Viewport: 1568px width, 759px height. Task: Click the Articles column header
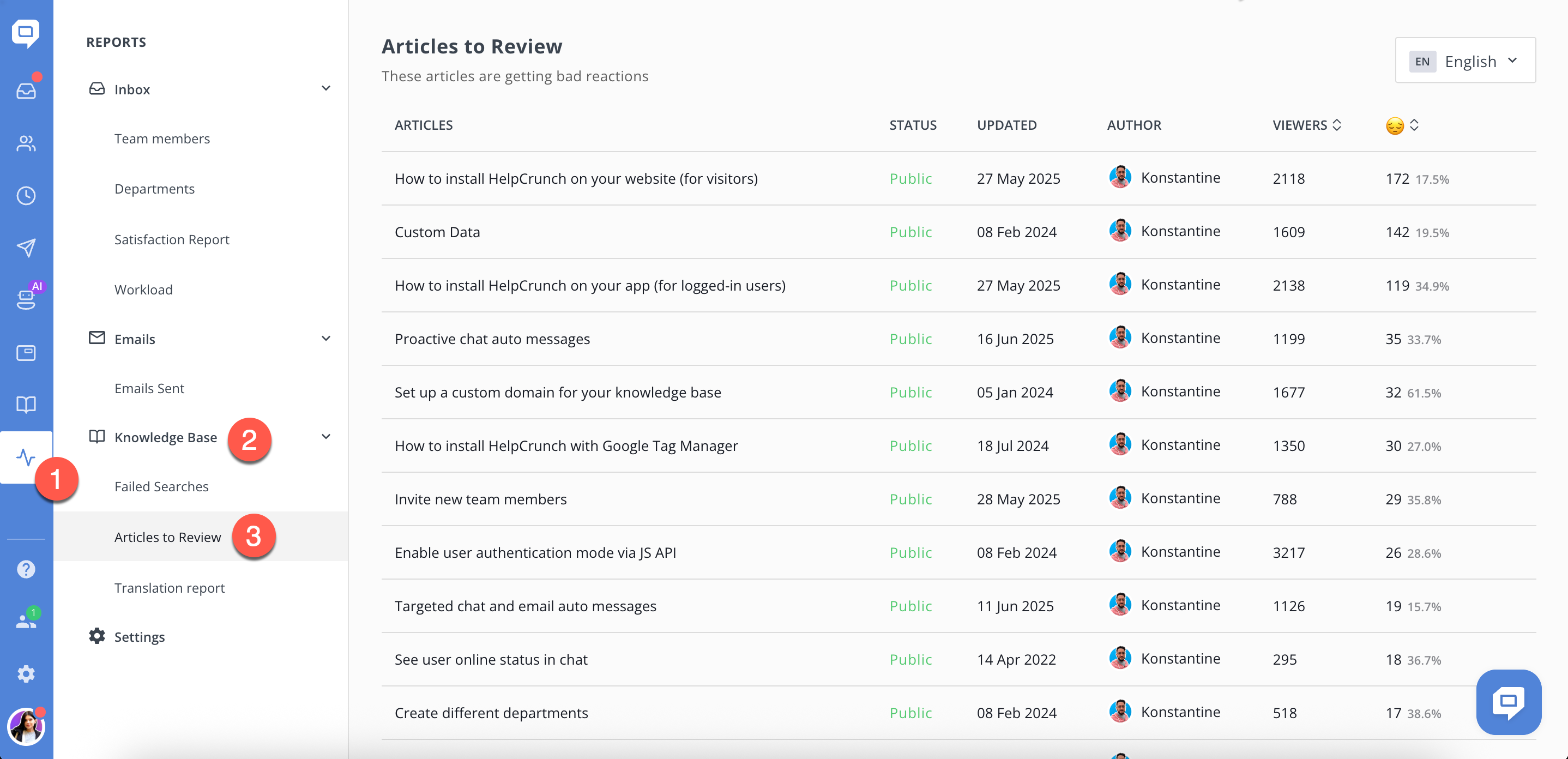tap(424, 125)
